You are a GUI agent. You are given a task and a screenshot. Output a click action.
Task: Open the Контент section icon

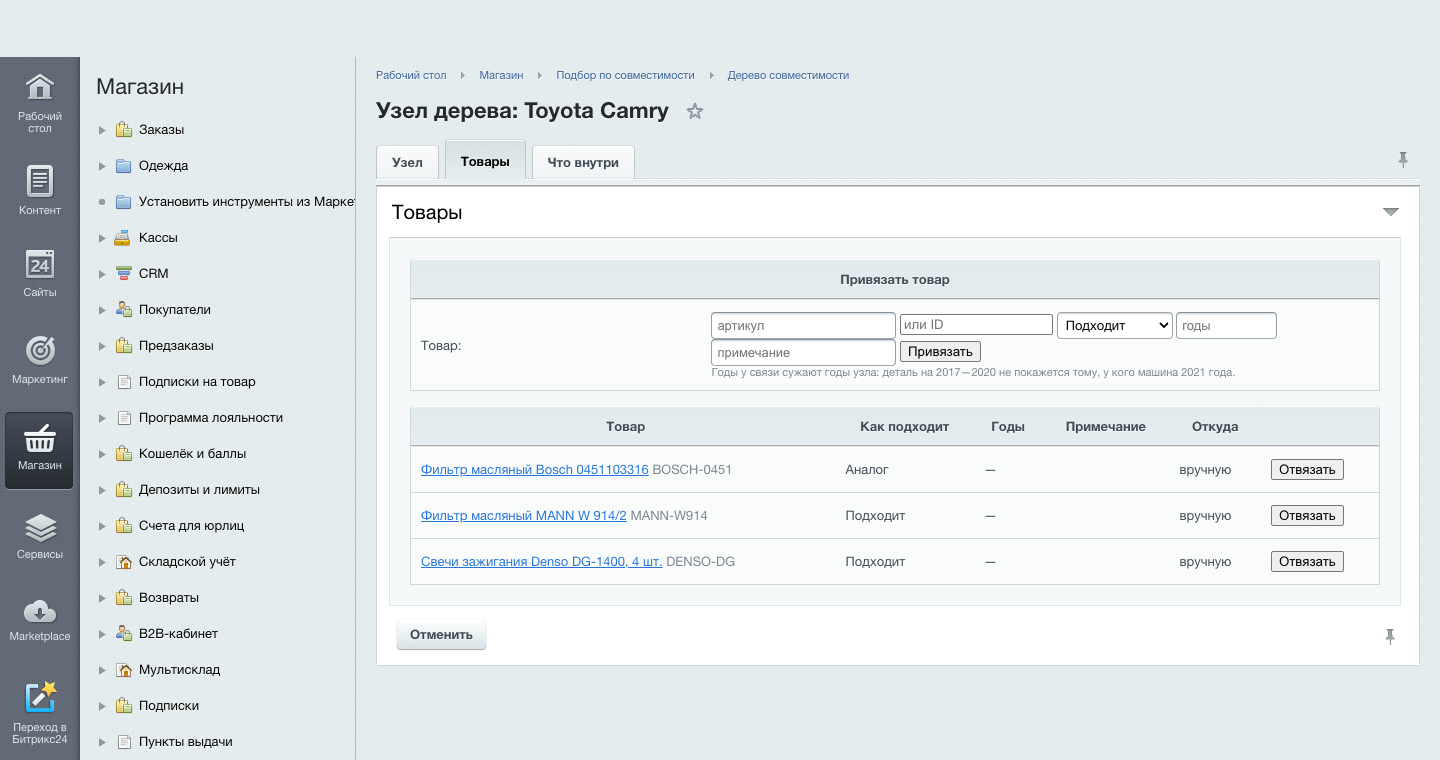coord(39,181)
